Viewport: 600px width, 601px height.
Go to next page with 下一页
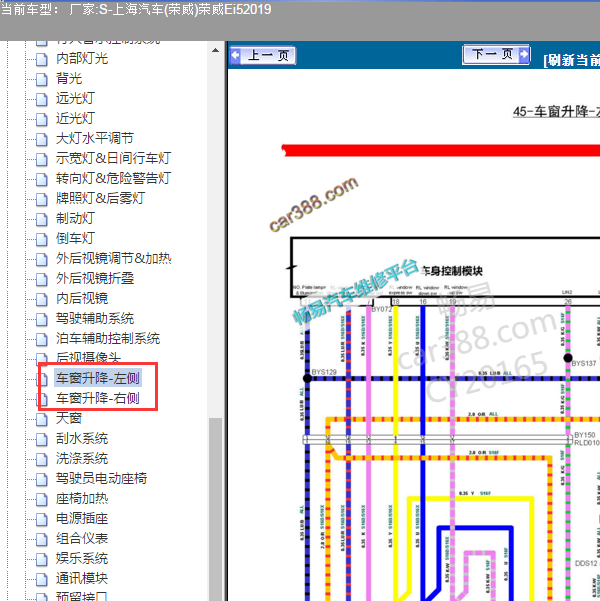(496, 54)
